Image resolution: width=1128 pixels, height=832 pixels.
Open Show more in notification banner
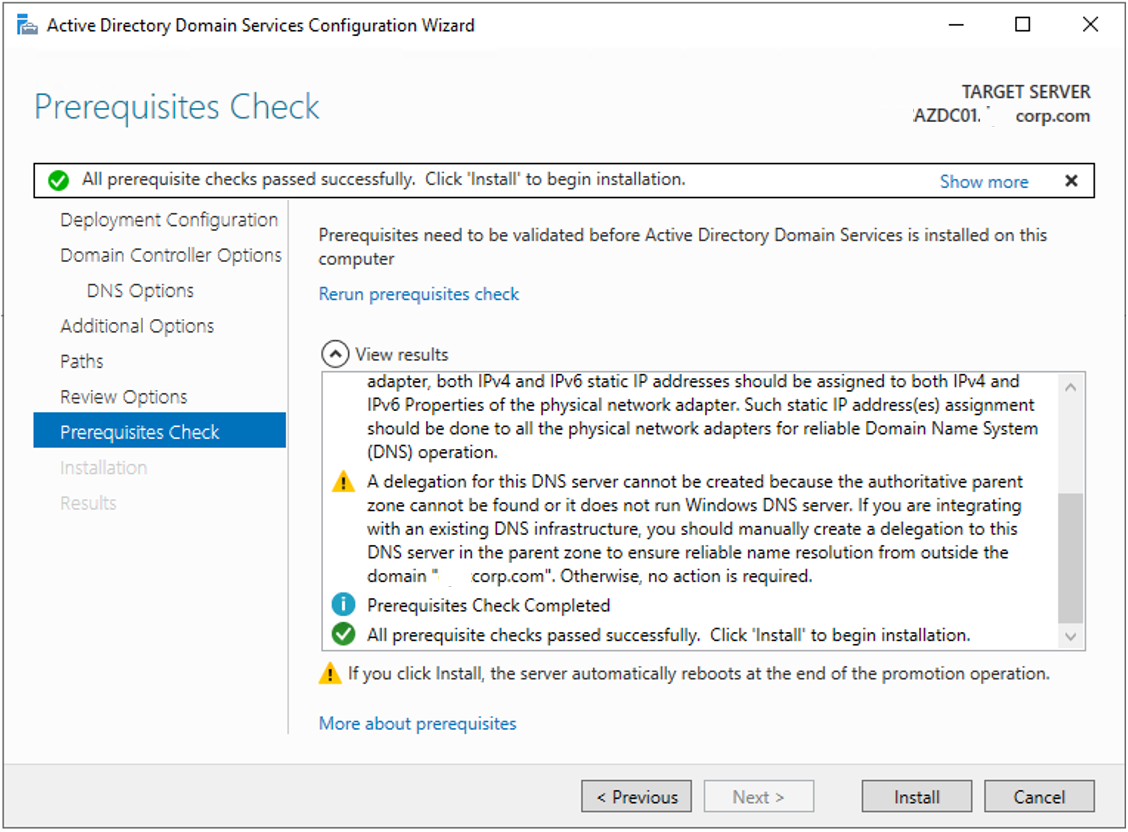coord(983,182)
